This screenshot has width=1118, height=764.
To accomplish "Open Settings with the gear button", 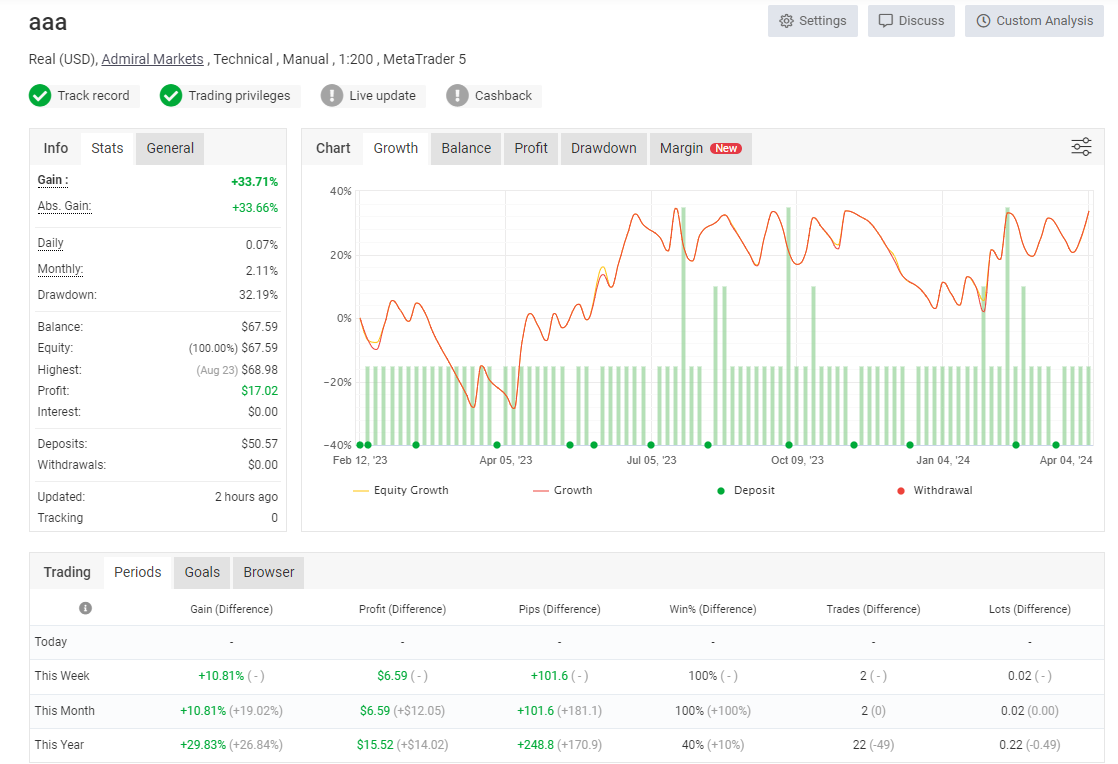I will point(812,21).
